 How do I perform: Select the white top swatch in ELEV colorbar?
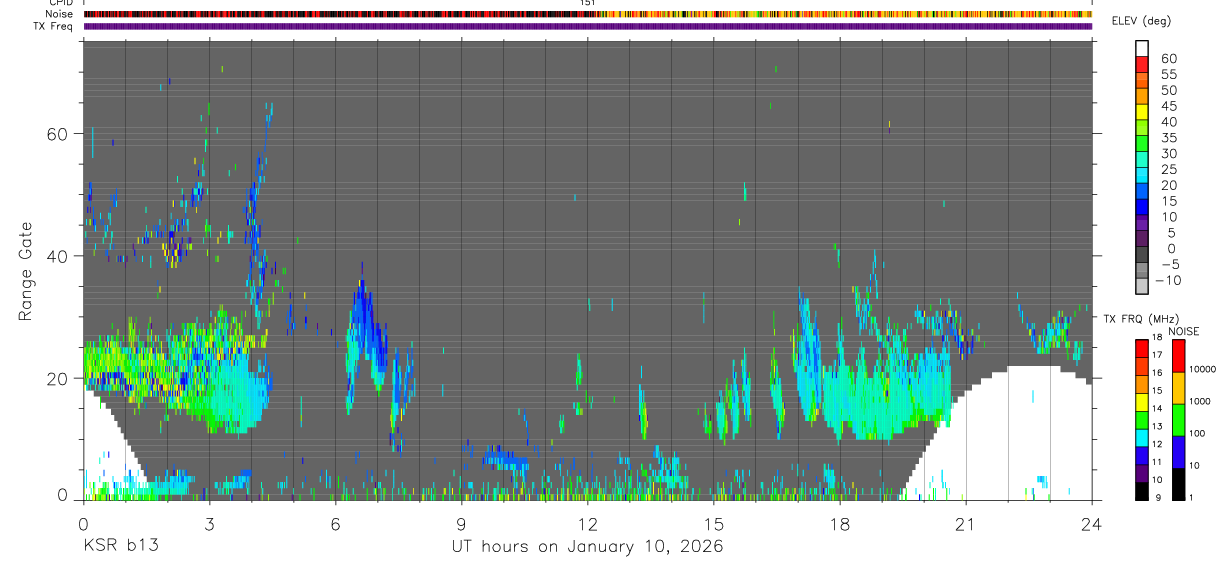pyautogui.click(x=1143, y=48)
